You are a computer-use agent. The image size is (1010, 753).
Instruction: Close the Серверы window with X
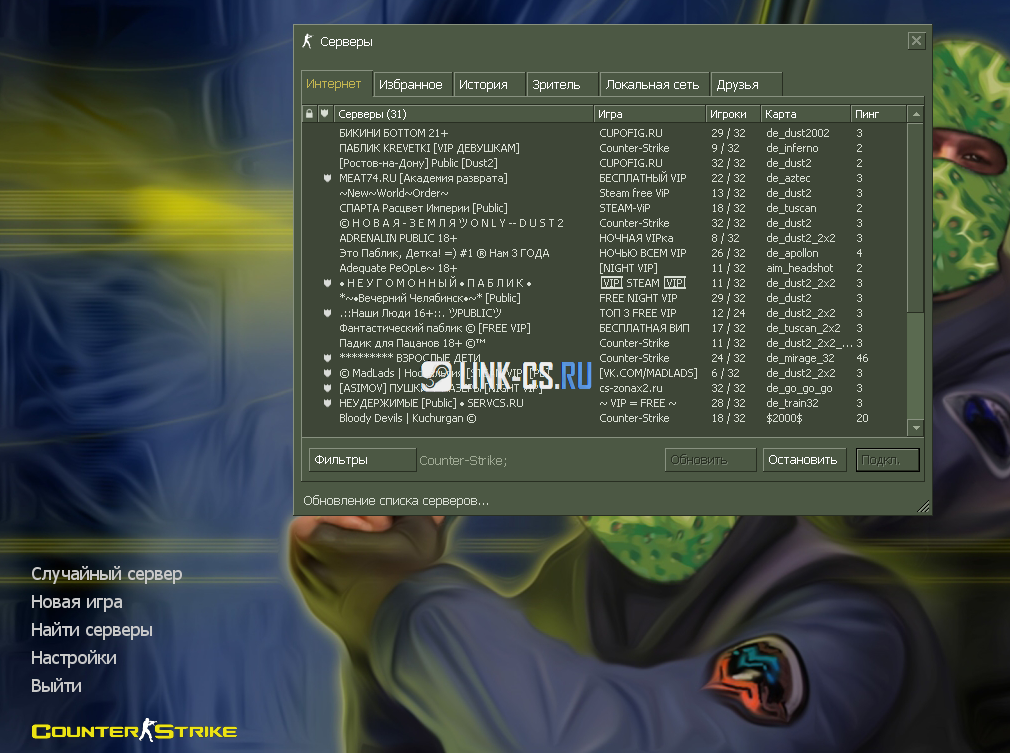tap(916, 41)
